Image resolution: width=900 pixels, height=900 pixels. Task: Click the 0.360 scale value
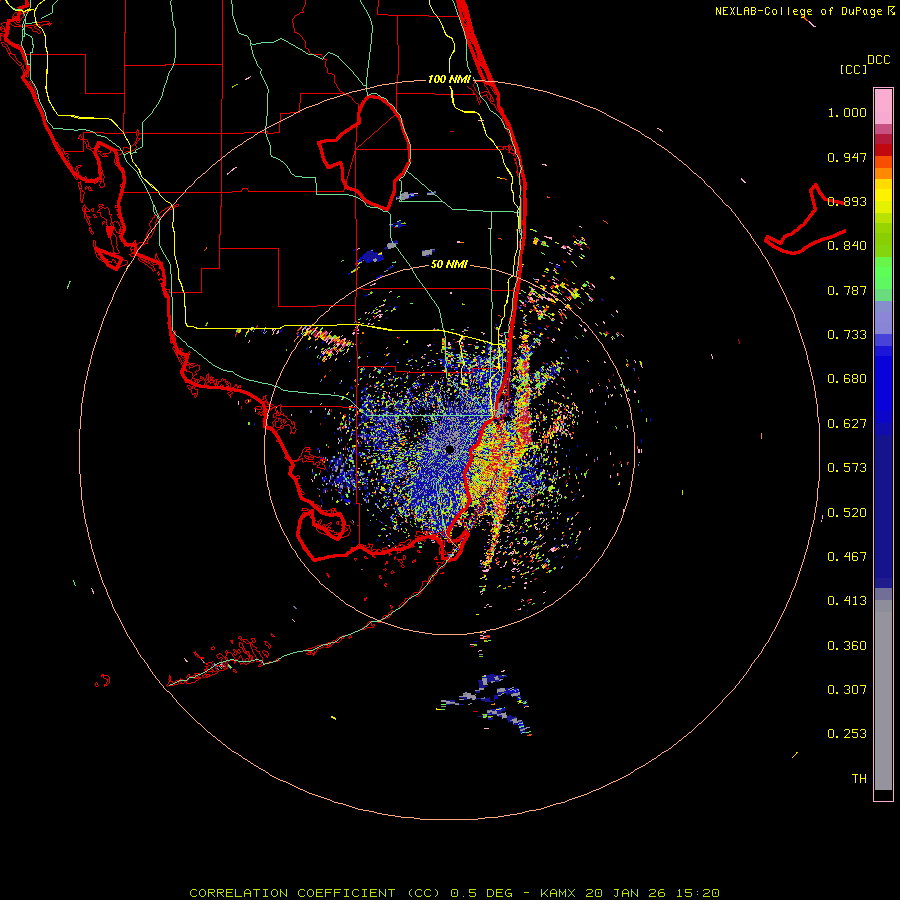847,646
